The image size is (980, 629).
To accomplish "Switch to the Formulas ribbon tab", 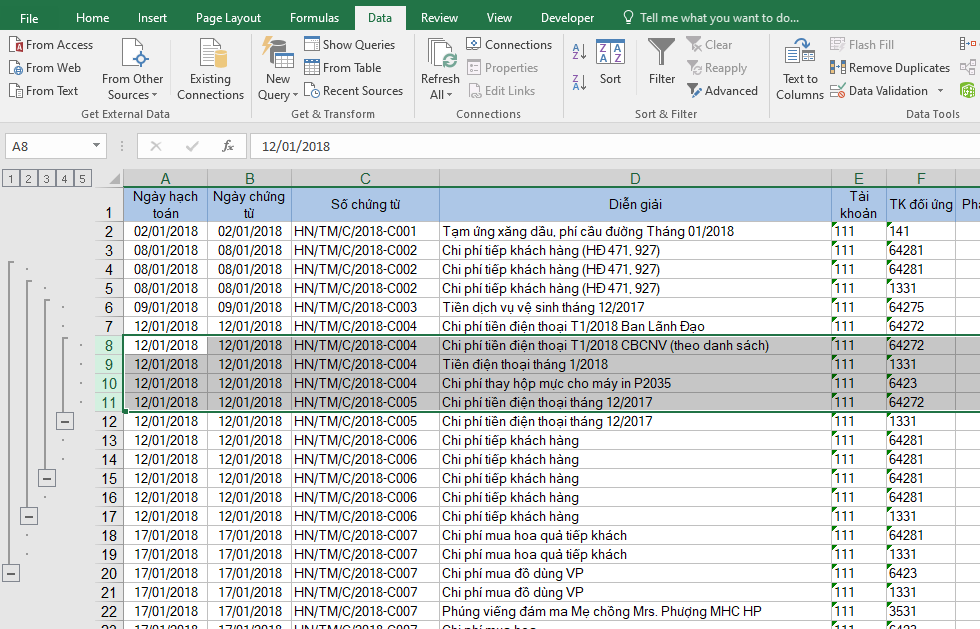I will (314, 18).
